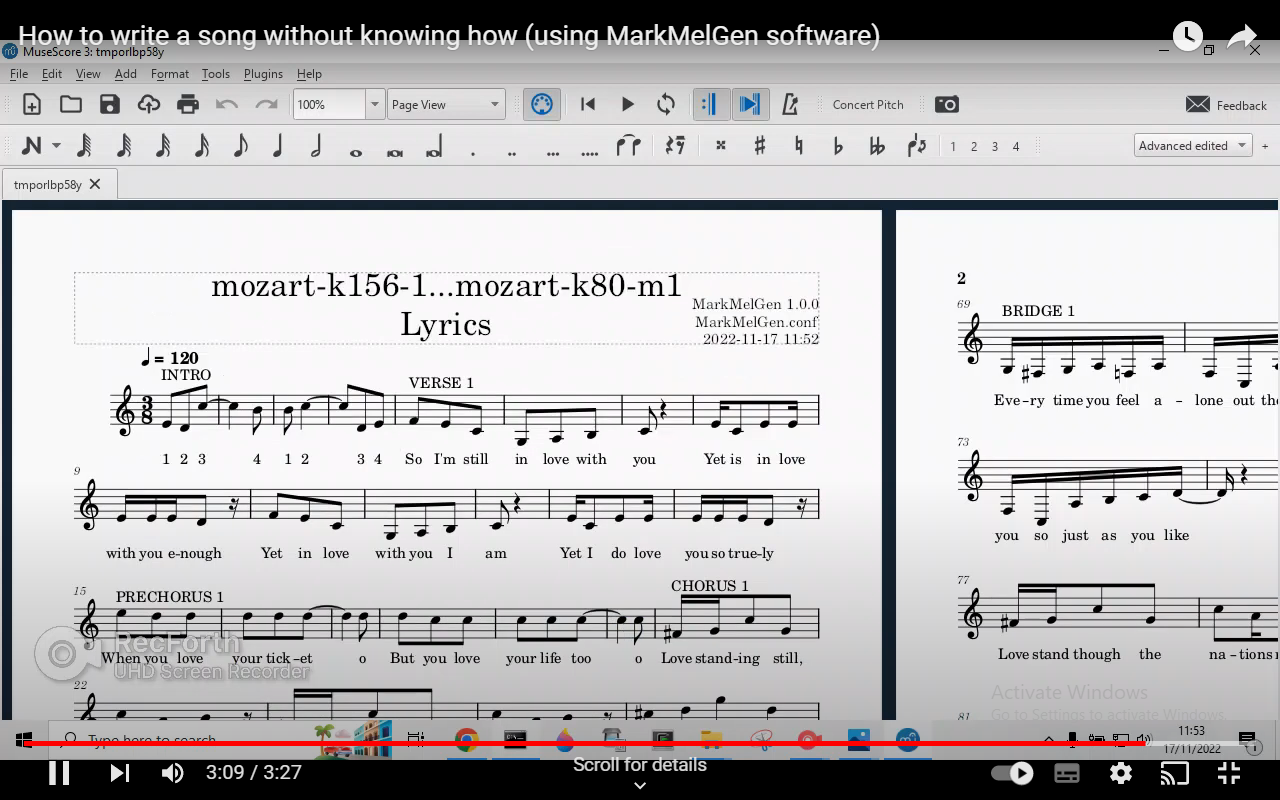Expand the note input mode dropdown arrow
Image resolution: width=1280 pixels, height=800 pixels.
pos(56,146)
